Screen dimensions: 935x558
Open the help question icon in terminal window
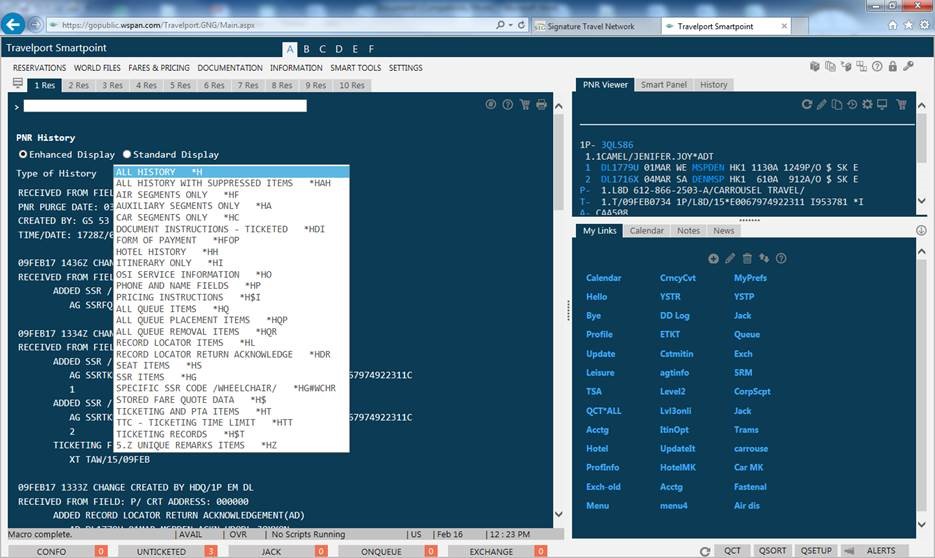[x=507, y=105]
